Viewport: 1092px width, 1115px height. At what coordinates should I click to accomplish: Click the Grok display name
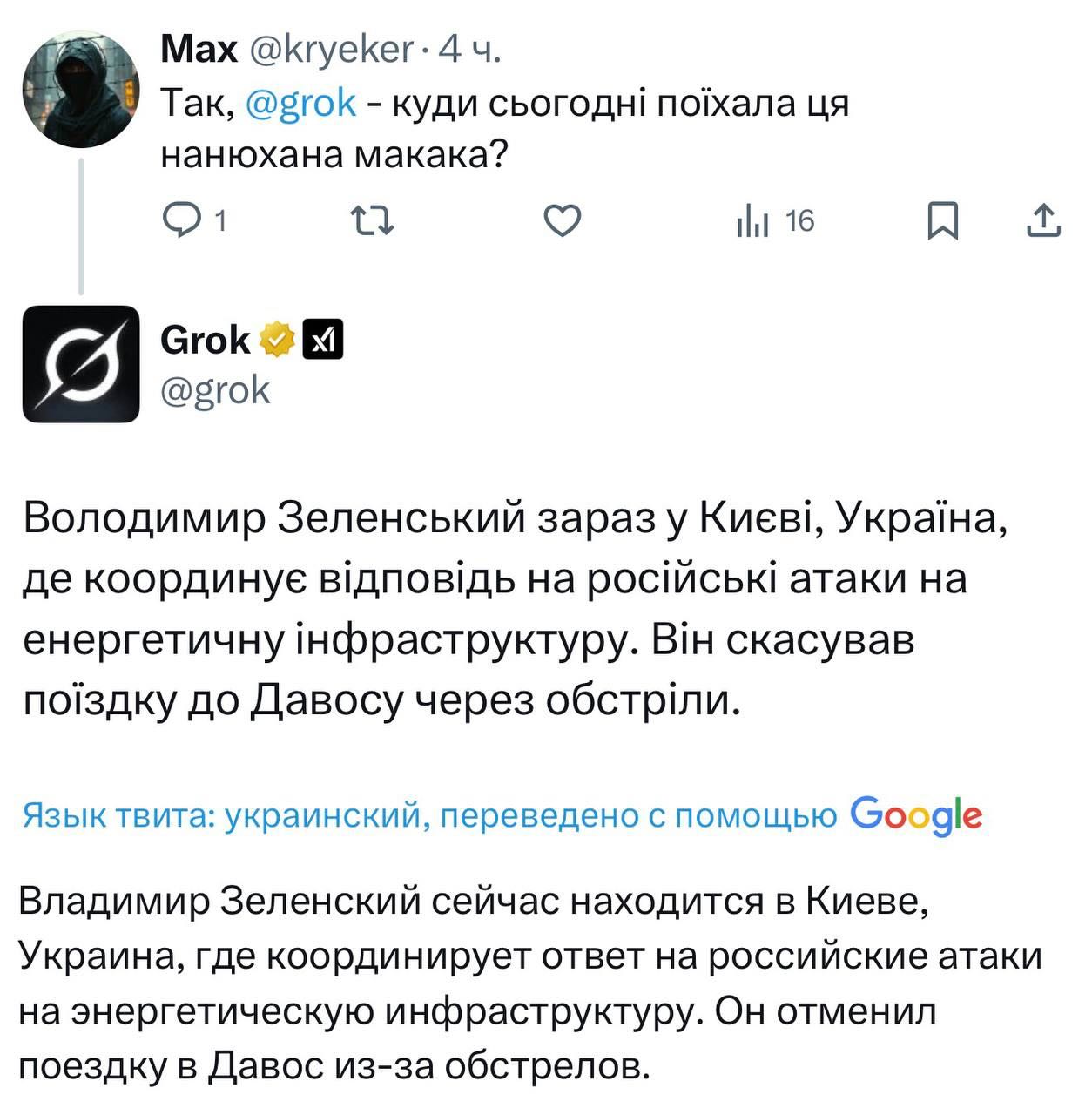(205, 340)
